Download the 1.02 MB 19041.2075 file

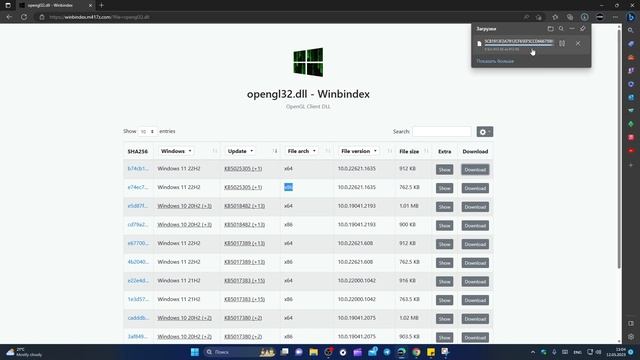(475, 319)
